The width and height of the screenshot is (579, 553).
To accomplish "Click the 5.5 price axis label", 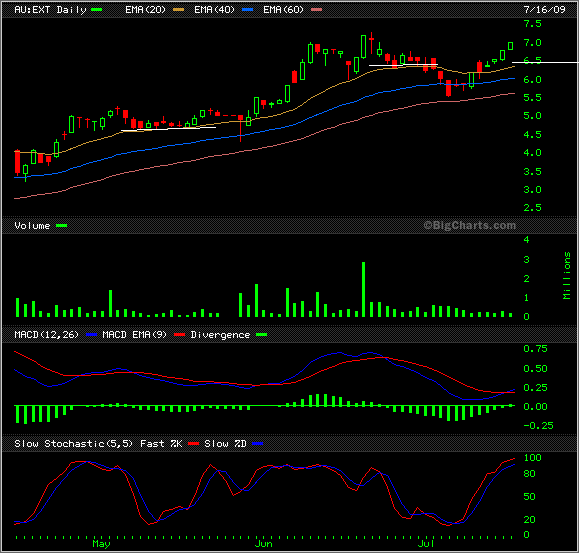I will 532,97.
